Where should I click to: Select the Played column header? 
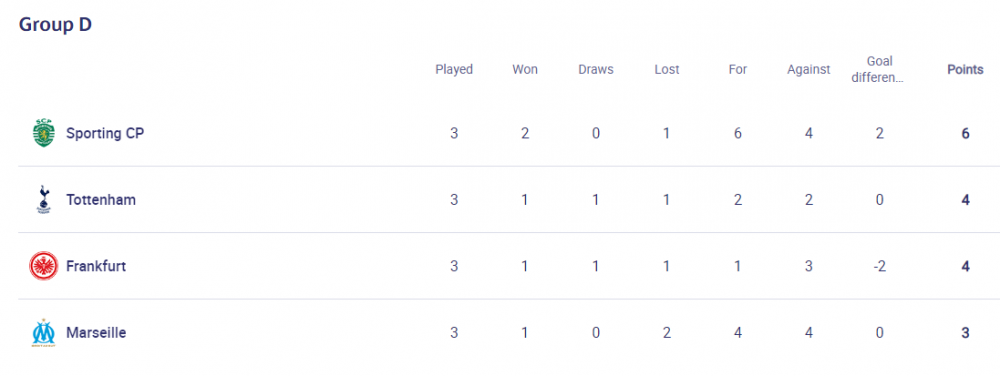(454, 69)
